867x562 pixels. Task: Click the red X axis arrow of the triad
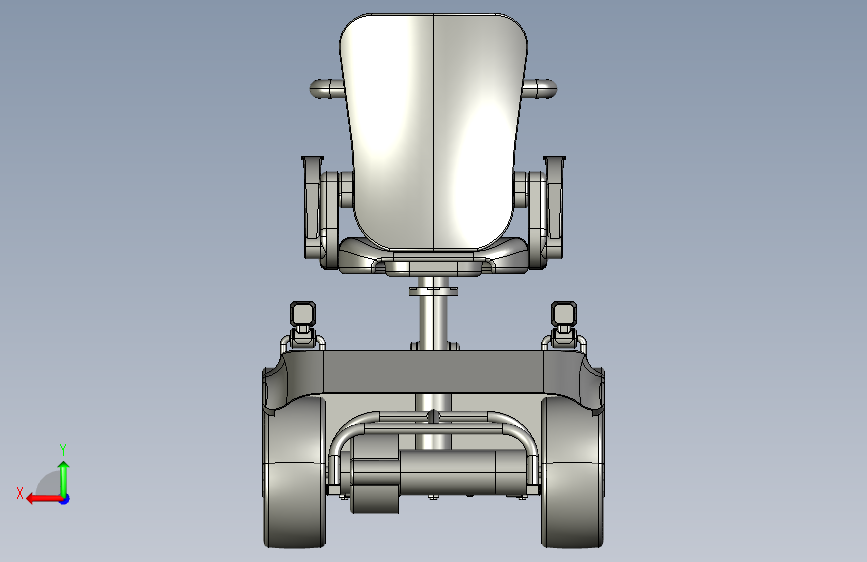[x=44, y=499]
